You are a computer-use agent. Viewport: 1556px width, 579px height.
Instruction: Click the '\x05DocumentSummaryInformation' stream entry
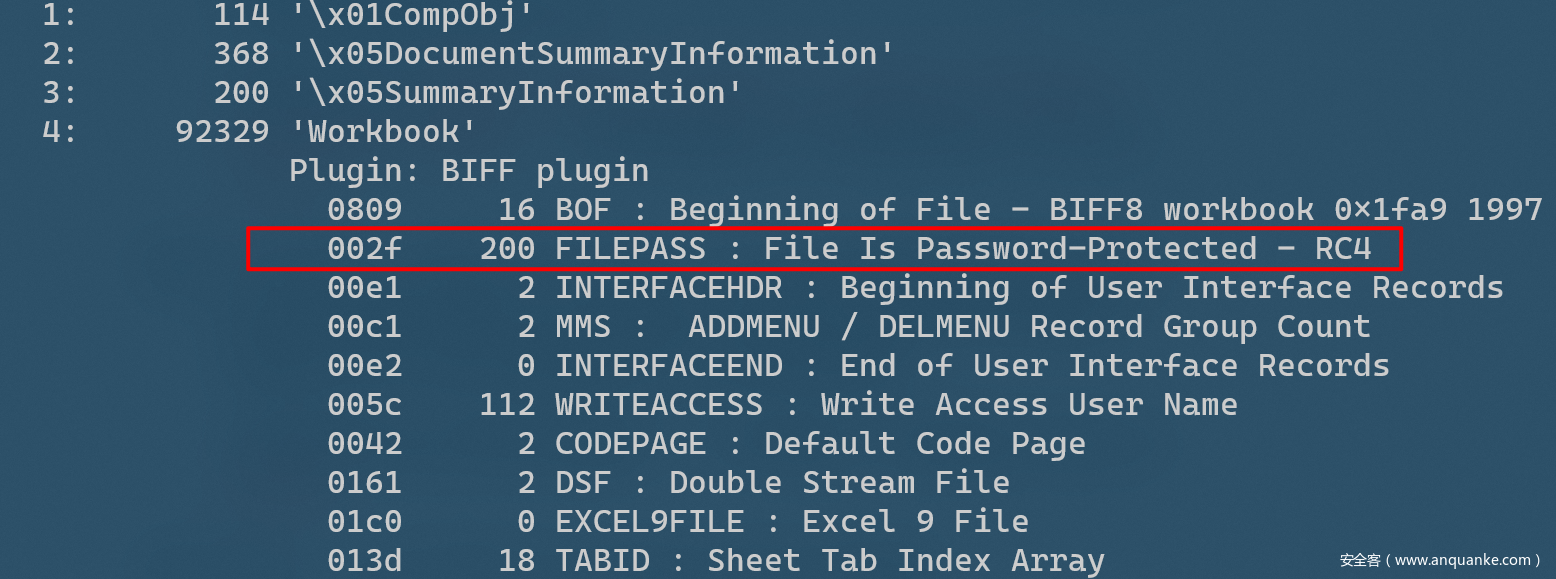pyautogui.click(x=591, y=54)
